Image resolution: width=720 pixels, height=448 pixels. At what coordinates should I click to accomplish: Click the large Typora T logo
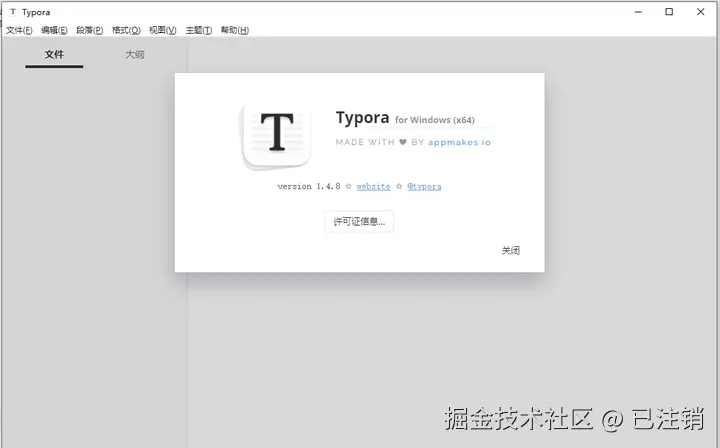coord(276,135)
